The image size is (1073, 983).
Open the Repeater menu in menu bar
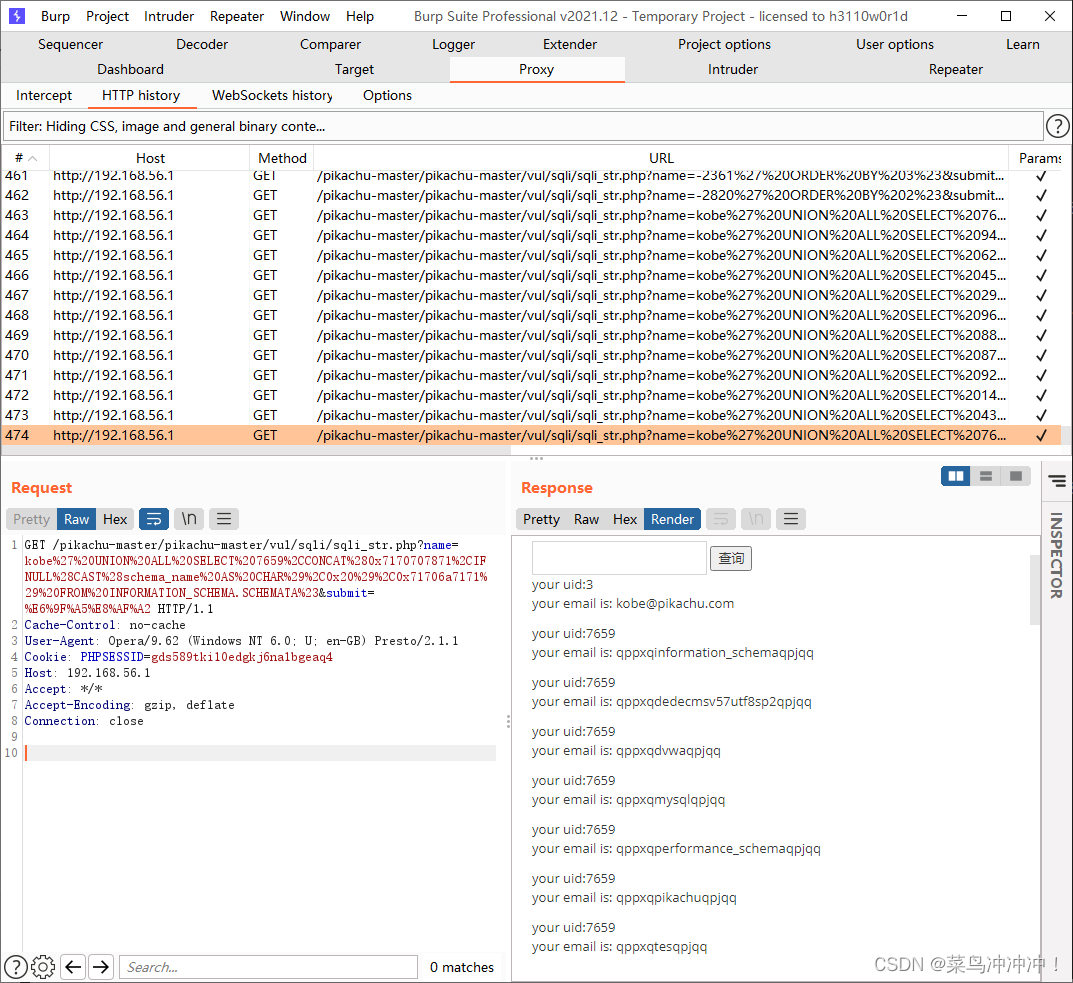pos(237,16)
